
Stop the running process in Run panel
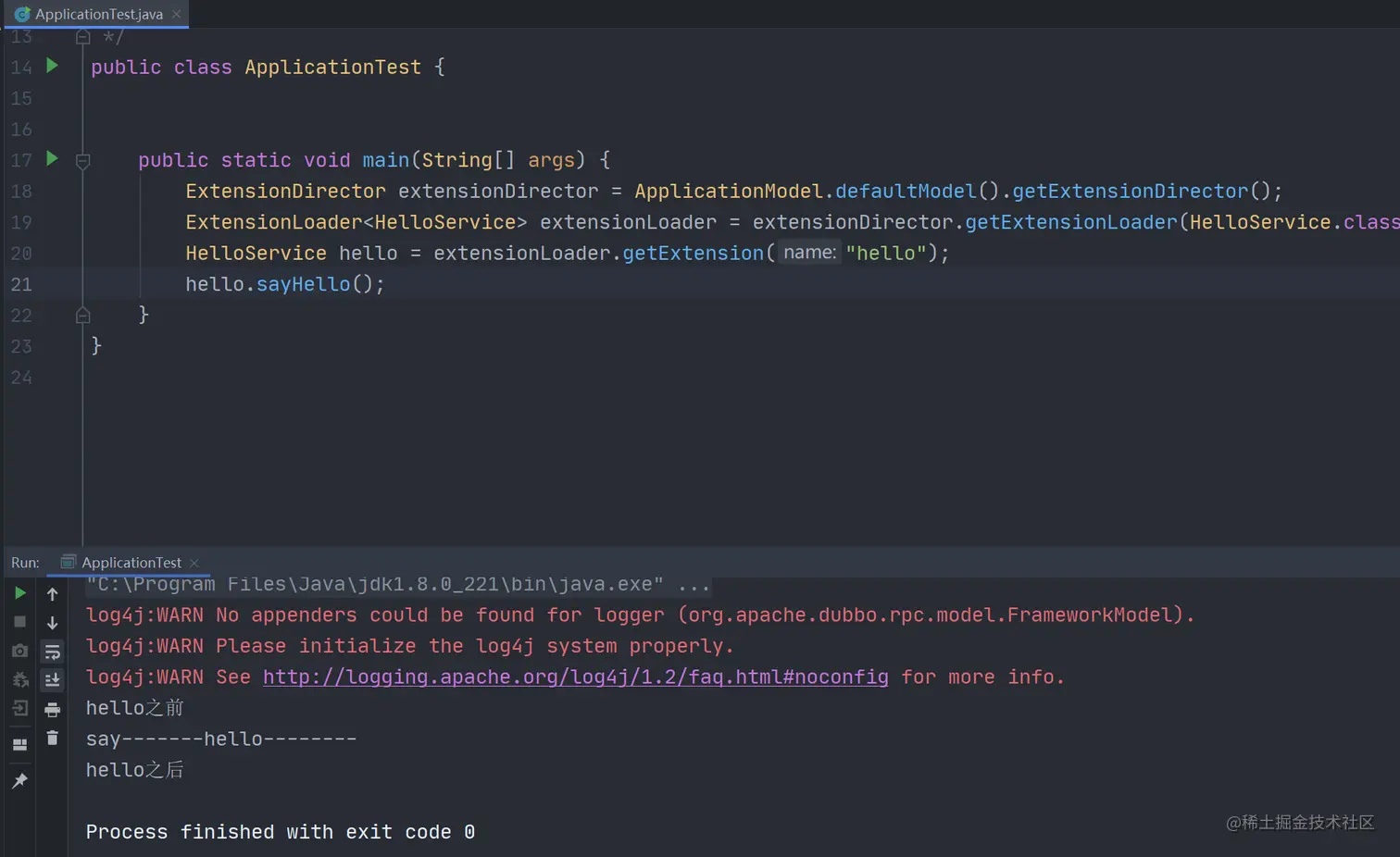pyautogui.click(x=19, y=622)
